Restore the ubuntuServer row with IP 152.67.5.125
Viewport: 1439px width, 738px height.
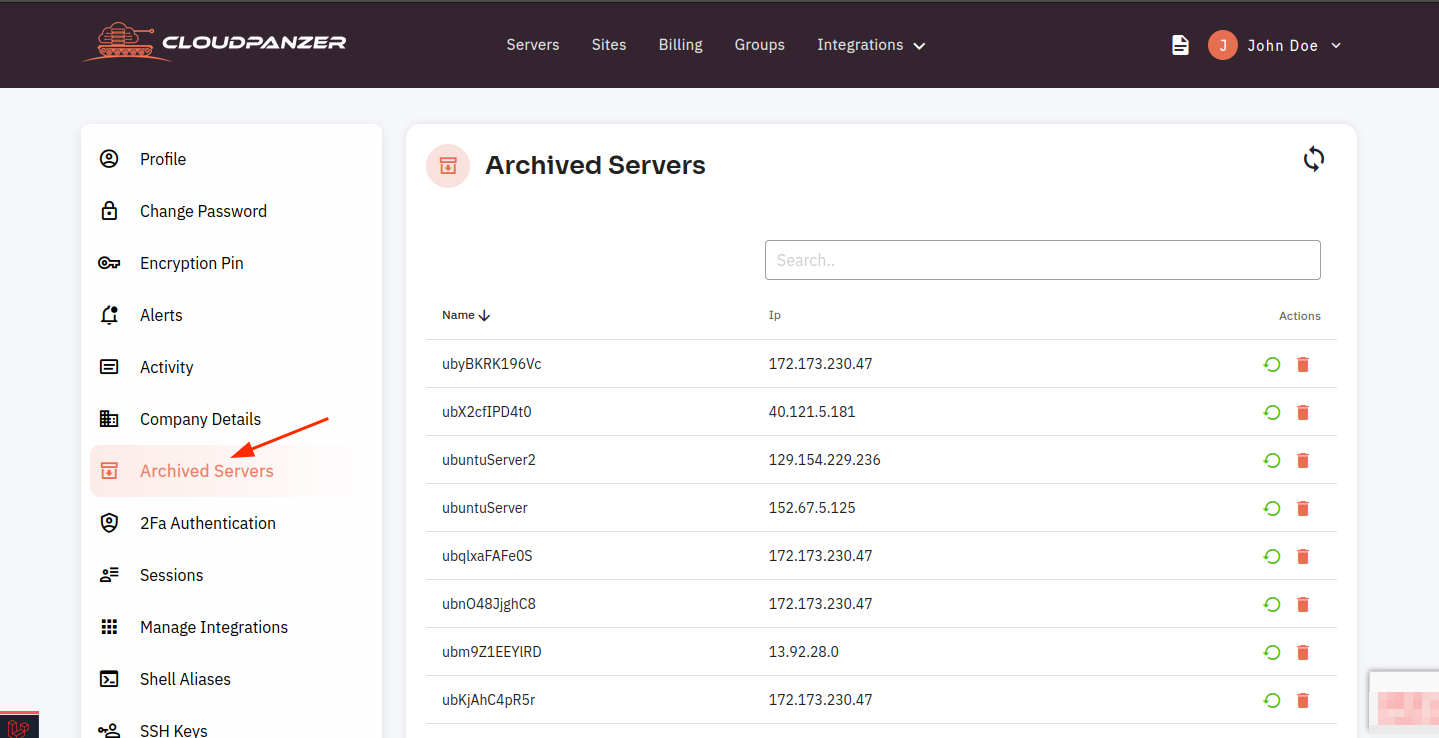[x=1272, y=508]
